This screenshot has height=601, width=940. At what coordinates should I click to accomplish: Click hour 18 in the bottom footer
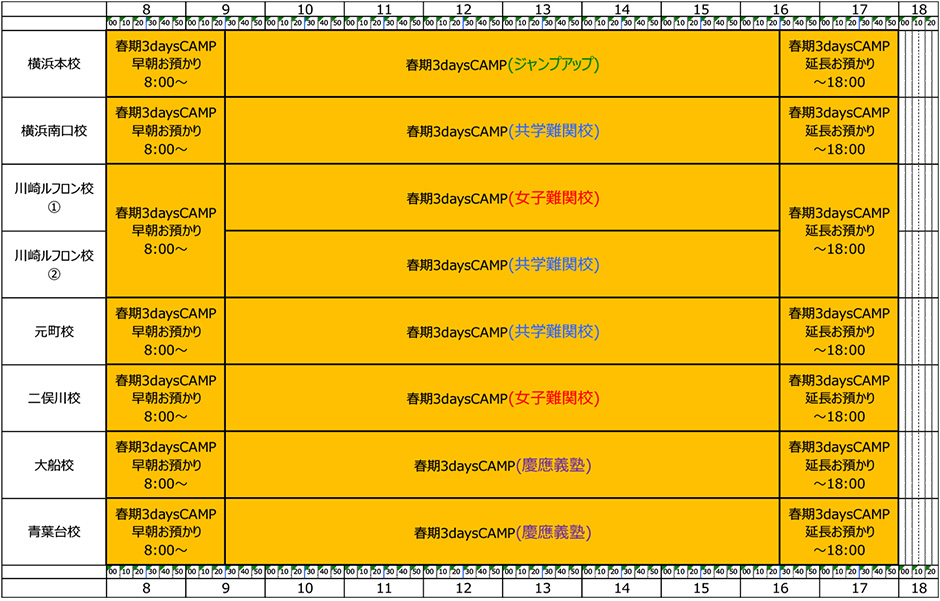coord(919,588)
